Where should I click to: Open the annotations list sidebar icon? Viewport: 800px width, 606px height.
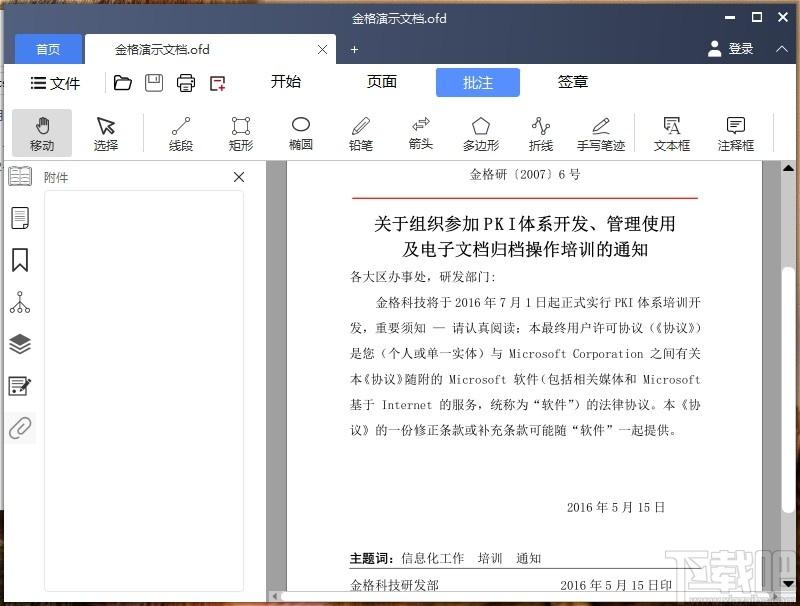click(x=20, y=386)
